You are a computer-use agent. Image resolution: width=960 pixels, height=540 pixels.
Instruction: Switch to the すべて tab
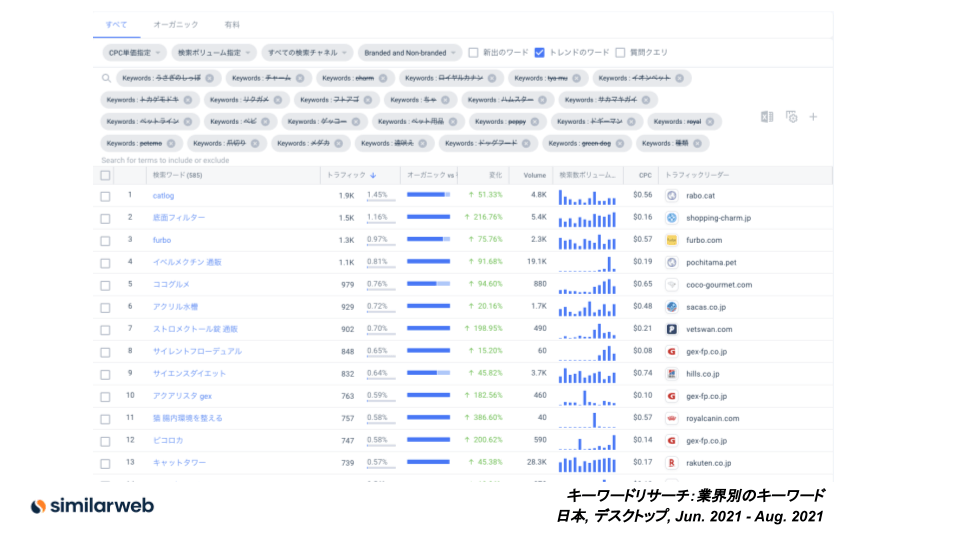[116, 24]
